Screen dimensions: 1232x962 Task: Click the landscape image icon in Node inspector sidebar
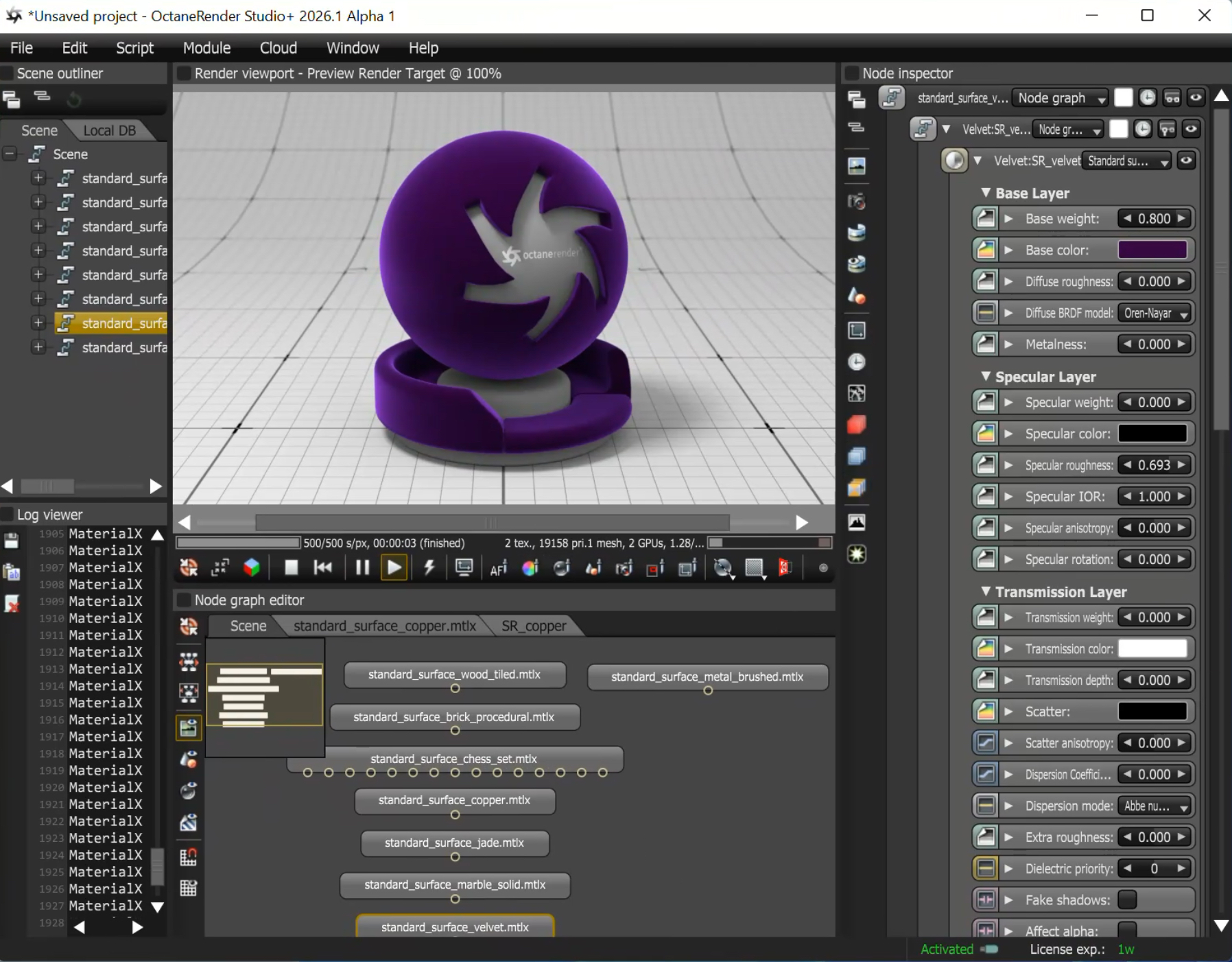pos(857,165)
